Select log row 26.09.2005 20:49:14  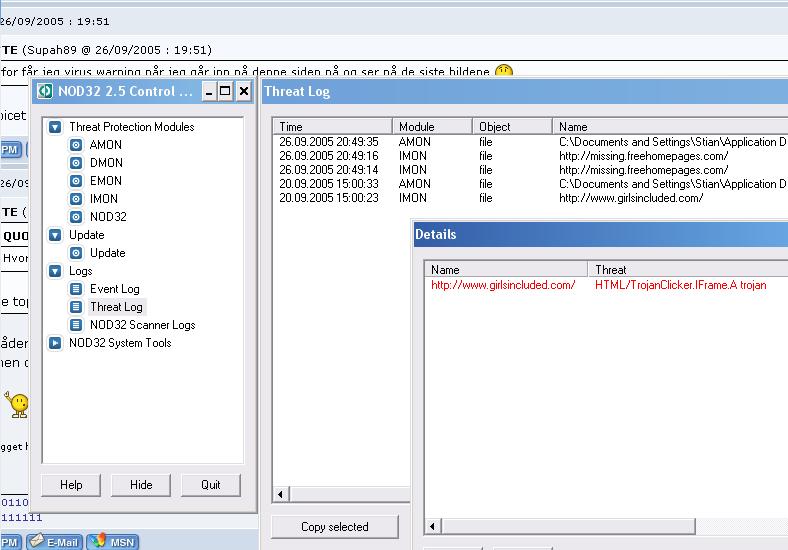pyautogui.click(x=530, y=170)
